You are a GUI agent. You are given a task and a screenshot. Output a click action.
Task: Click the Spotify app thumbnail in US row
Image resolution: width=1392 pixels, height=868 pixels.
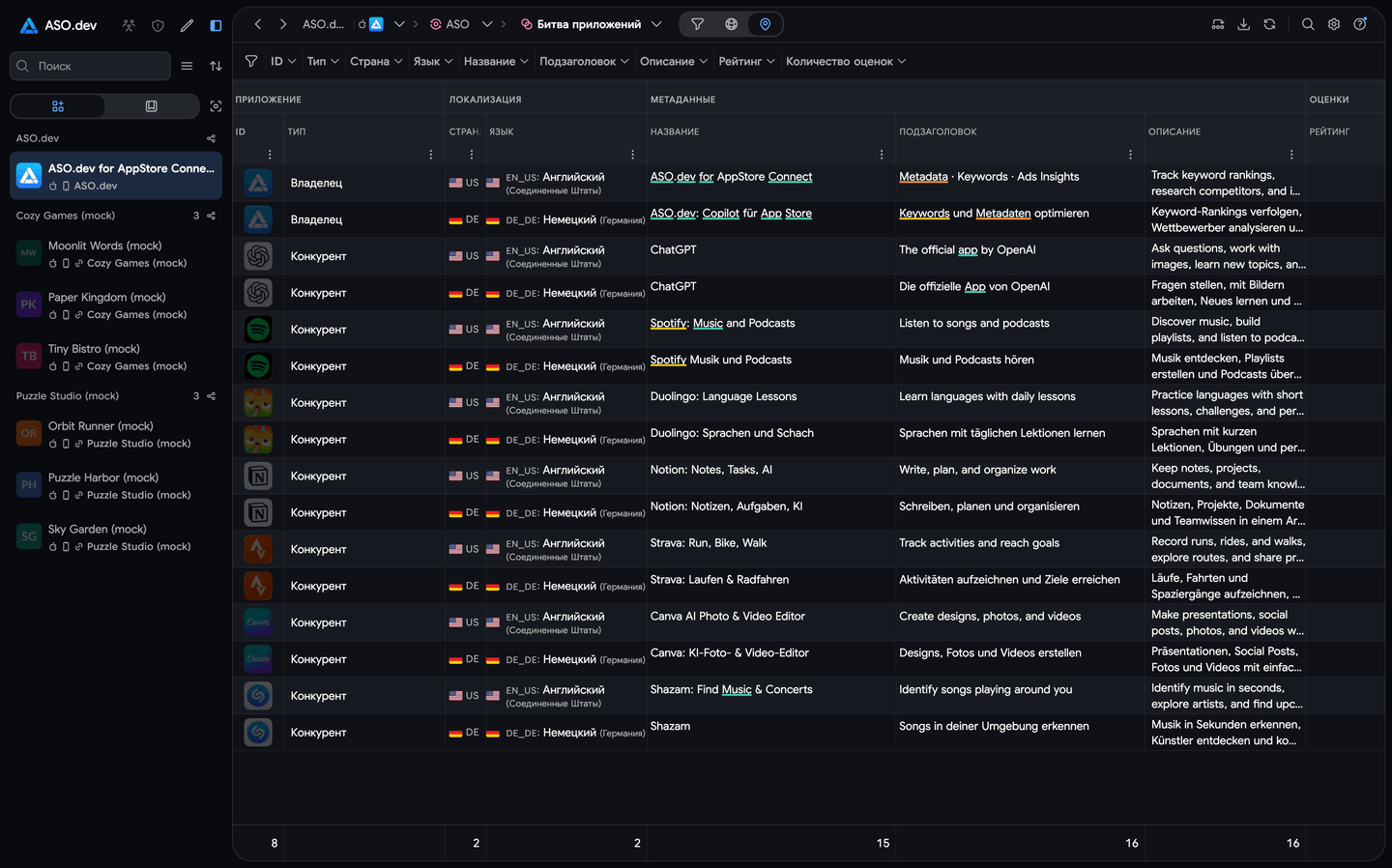(x=258, y=330)
